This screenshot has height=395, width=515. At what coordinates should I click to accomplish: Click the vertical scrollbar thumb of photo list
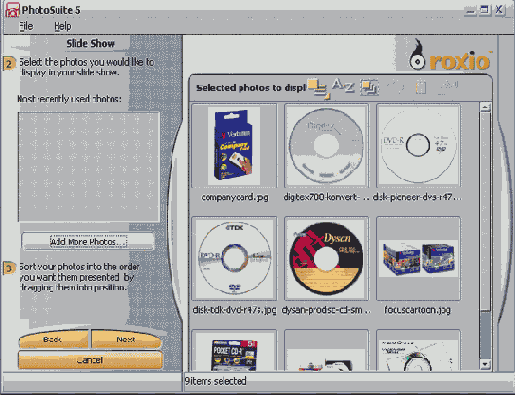485,211
